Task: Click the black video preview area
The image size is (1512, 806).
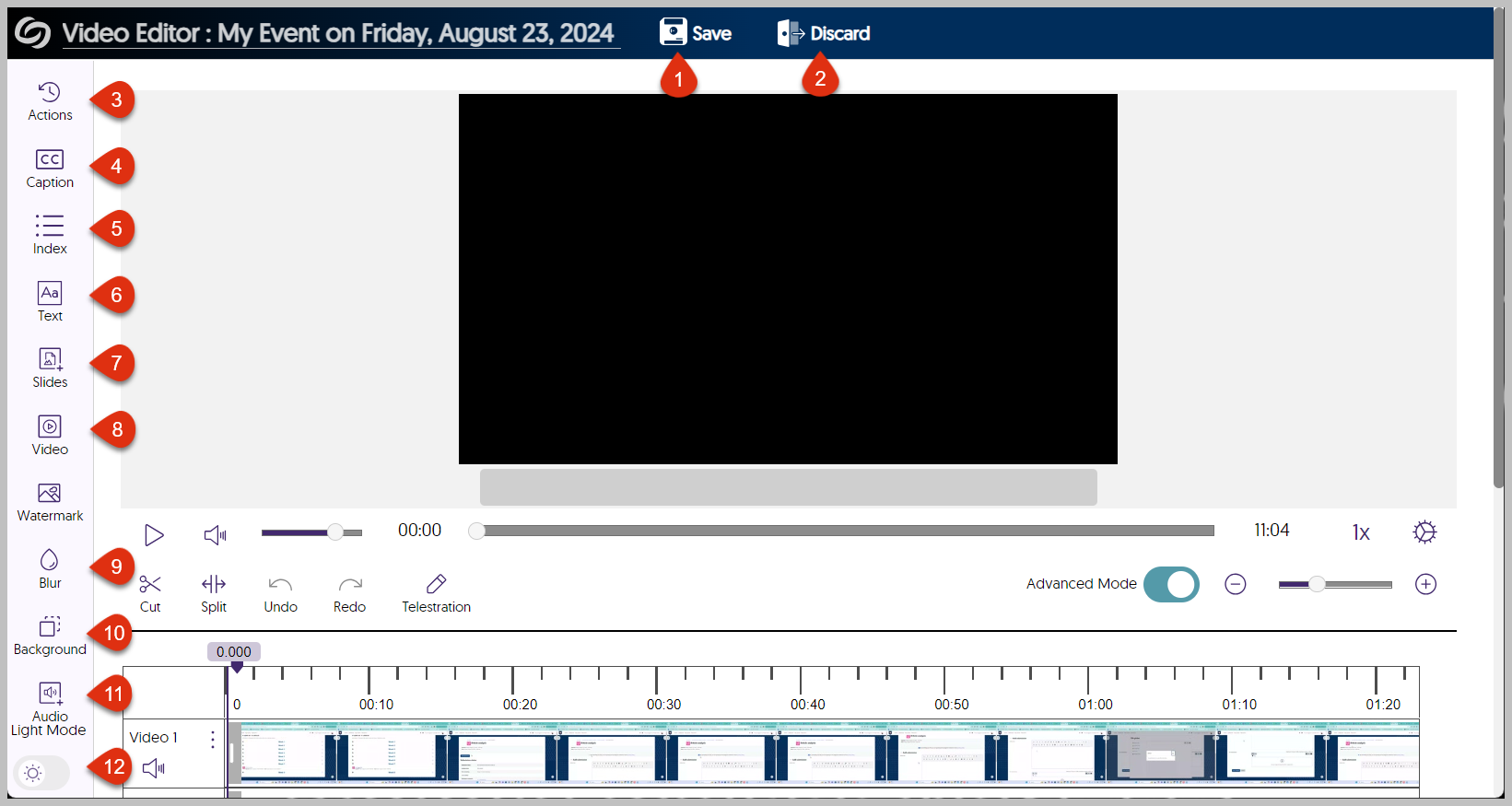Action: click(788, 279)
